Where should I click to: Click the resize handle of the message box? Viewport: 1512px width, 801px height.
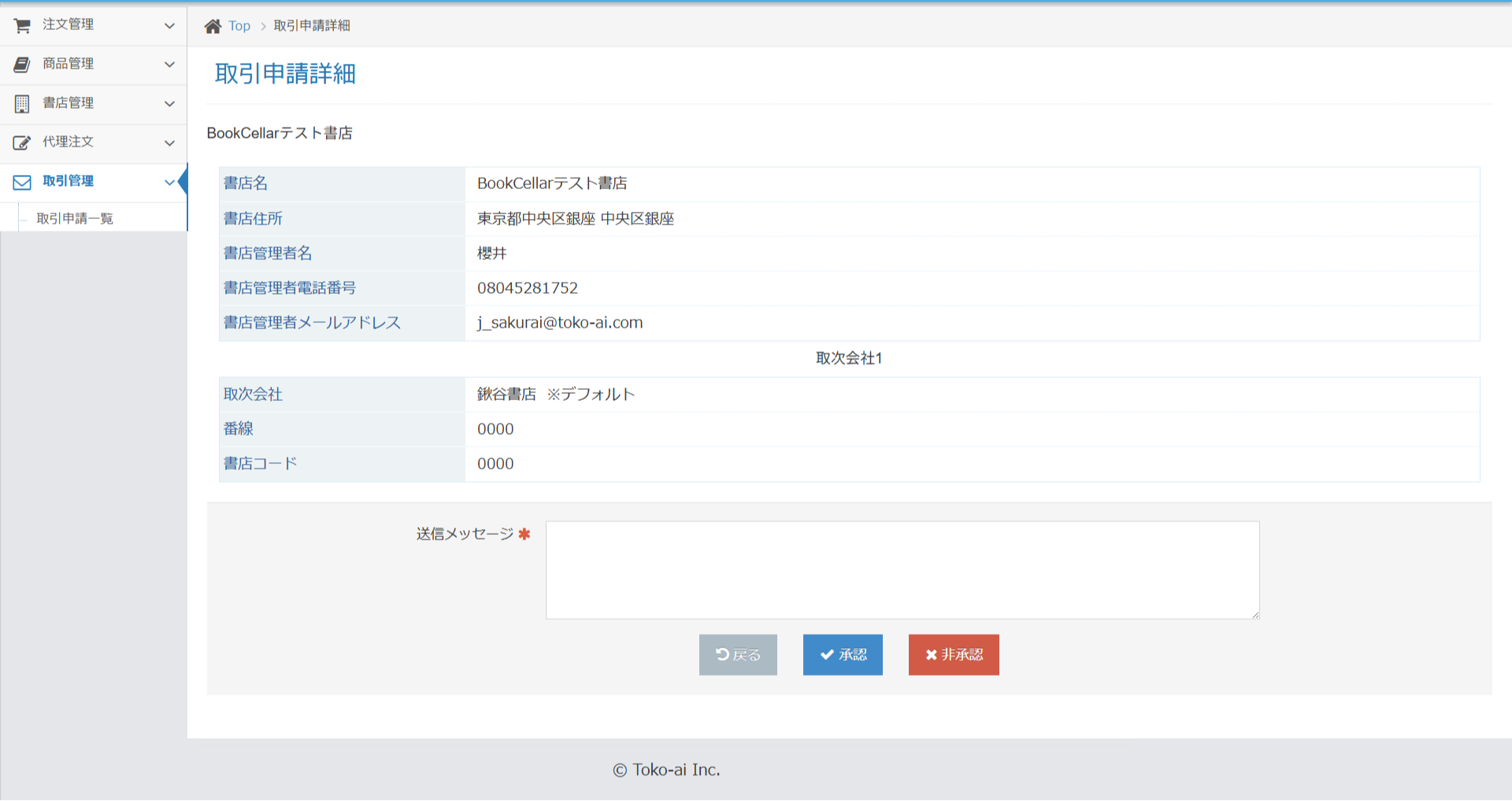click(x=1255, y=615)
